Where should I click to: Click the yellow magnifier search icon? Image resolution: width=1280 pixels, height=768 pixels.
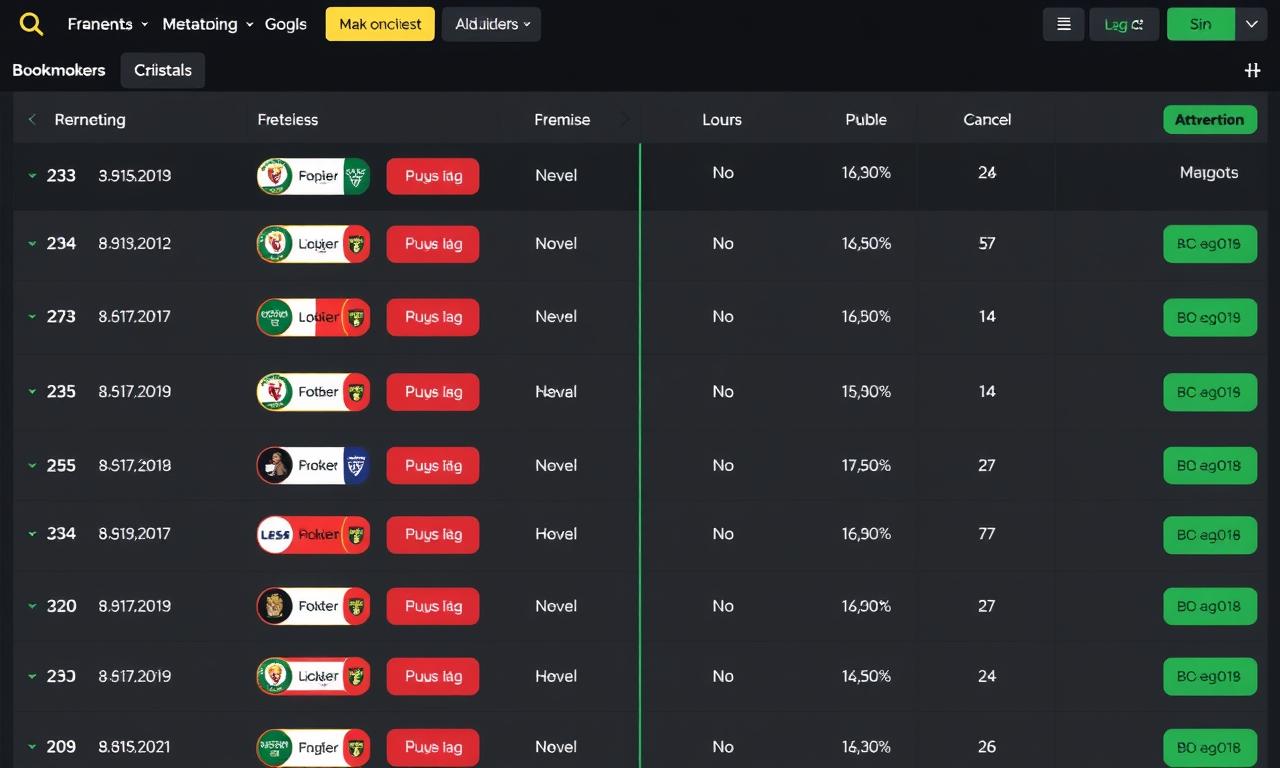tap(31, 24)
